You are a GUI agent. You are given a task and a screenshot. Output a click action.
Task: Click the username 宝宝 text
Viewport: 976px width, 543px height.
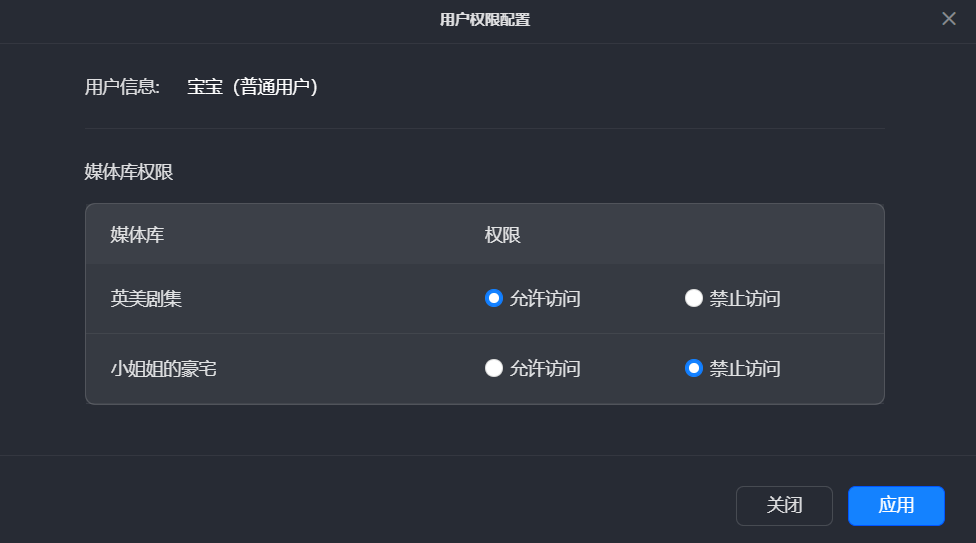205,87
